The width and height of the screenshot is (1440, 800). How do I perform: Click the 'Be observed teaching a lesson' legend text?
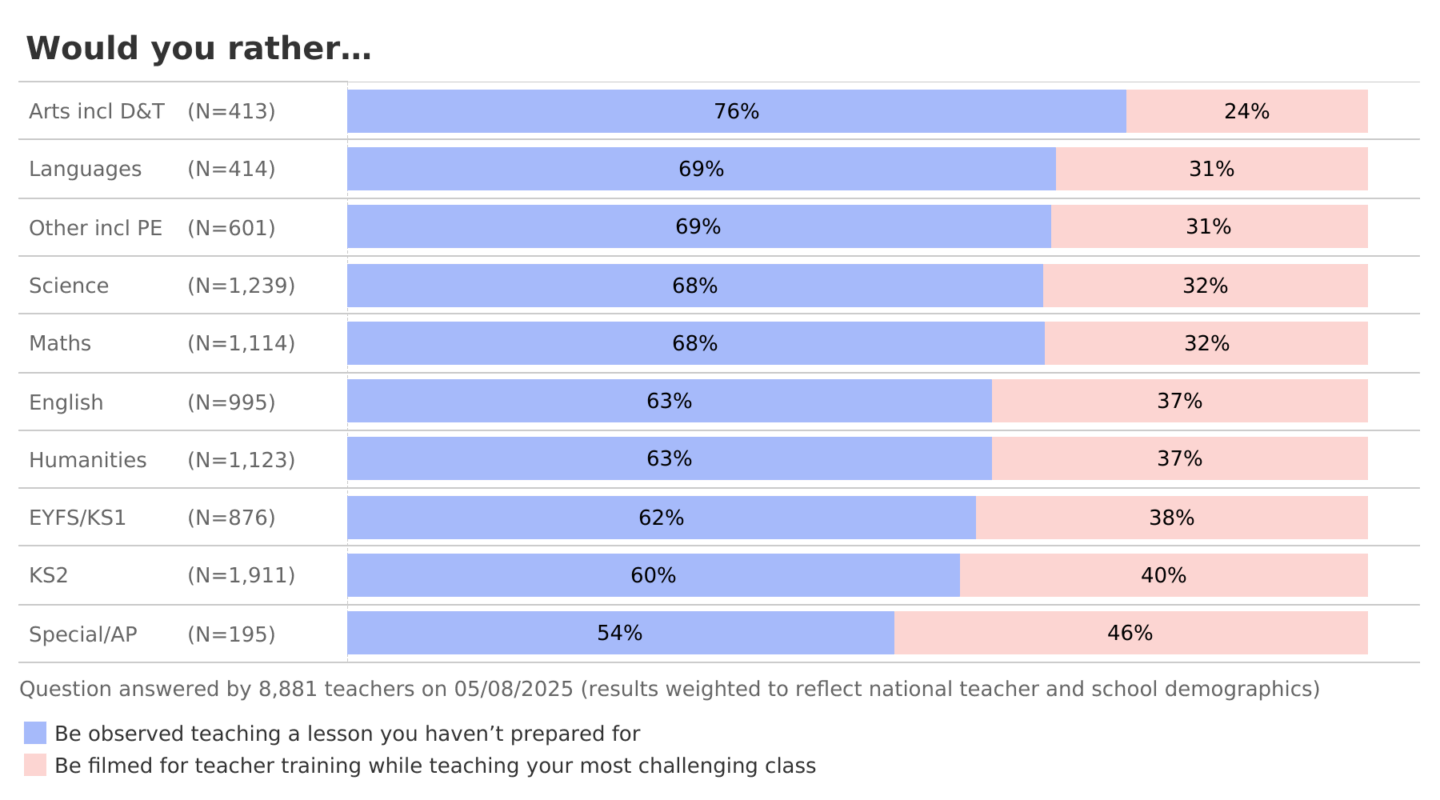tap(347, 733)
